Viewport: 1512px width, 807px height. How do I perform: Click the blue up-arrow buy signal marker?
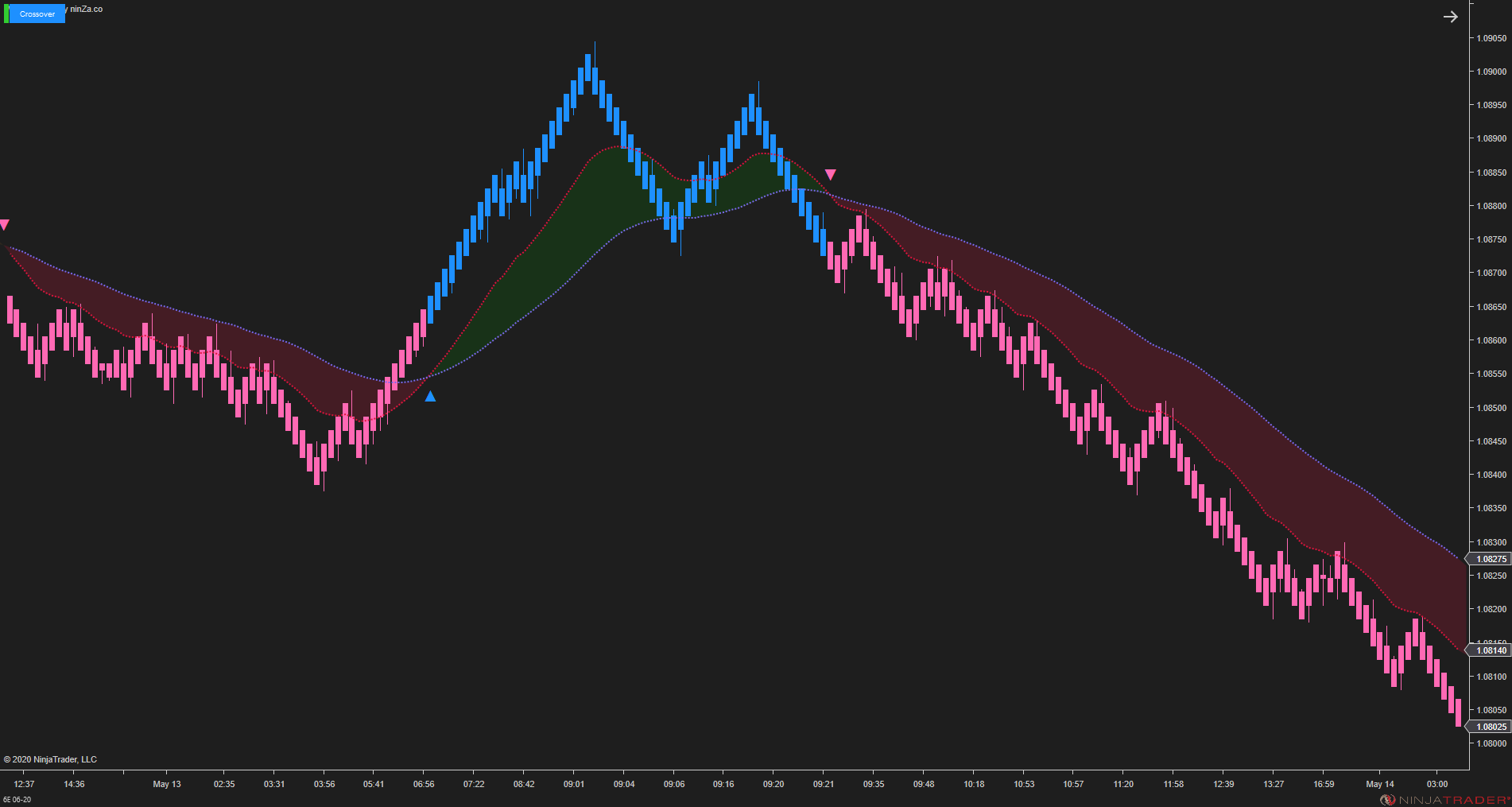click(429, 396)
